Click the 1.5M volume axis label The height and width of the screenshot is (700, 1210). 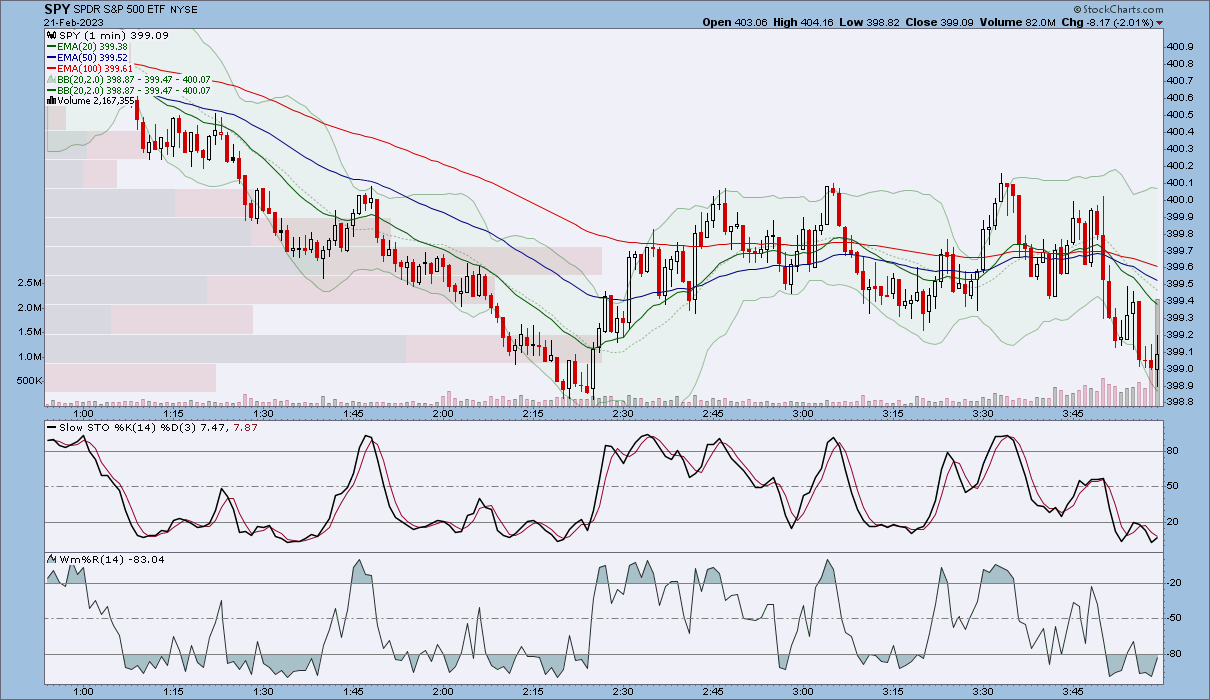[31, 332]
